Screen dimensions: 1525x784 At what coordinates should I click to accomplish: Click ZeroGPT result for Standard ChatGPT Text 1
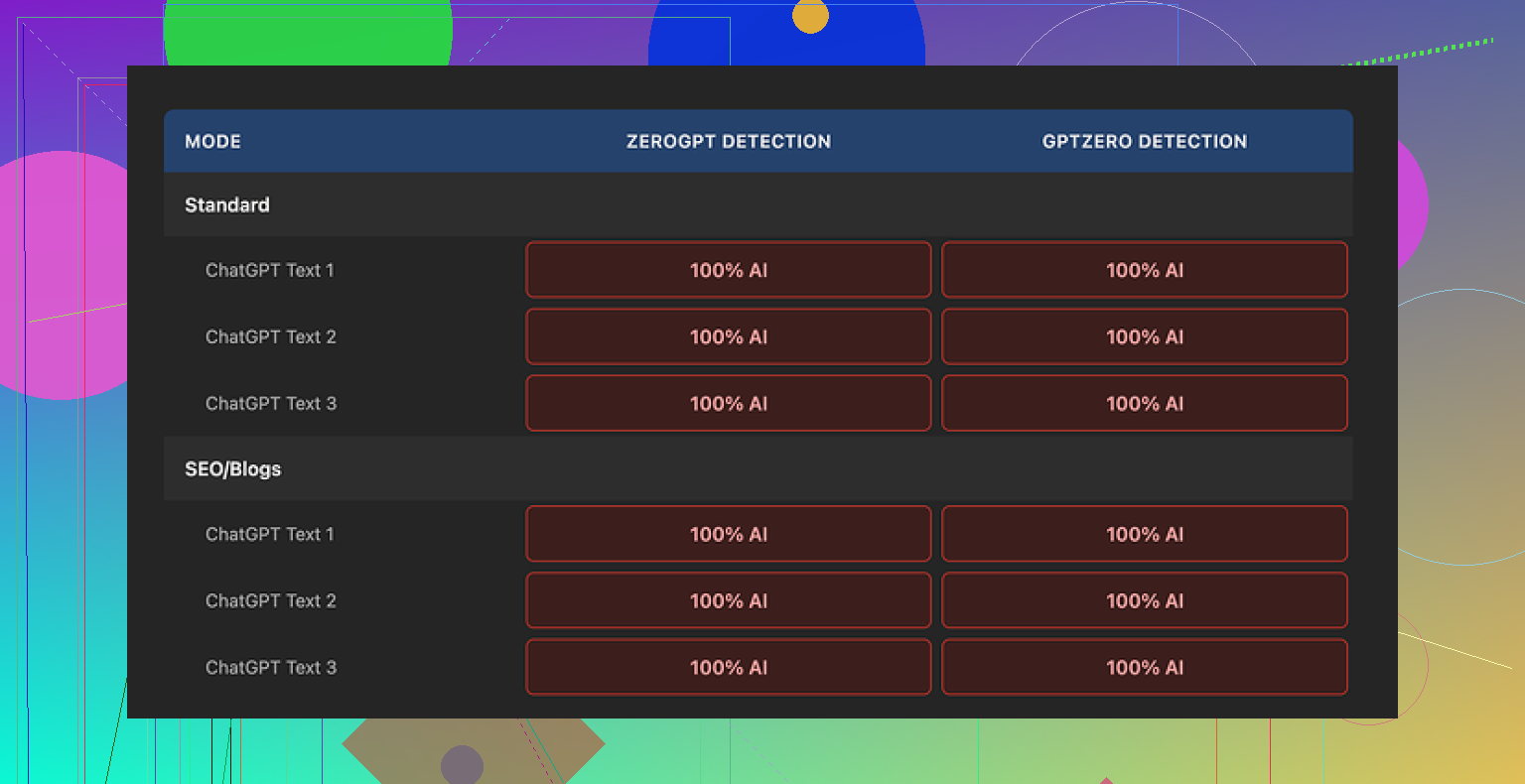728,270
